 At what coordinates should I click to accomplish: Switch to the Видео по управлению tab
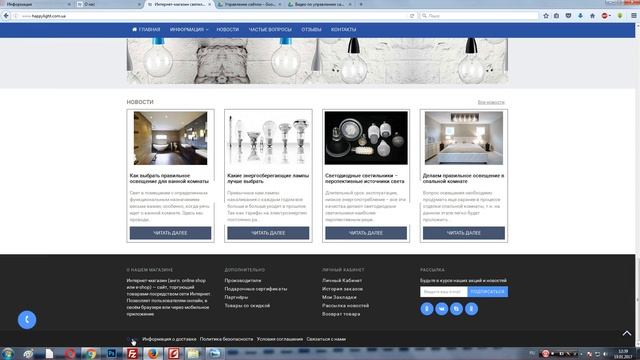pos(320,4)
